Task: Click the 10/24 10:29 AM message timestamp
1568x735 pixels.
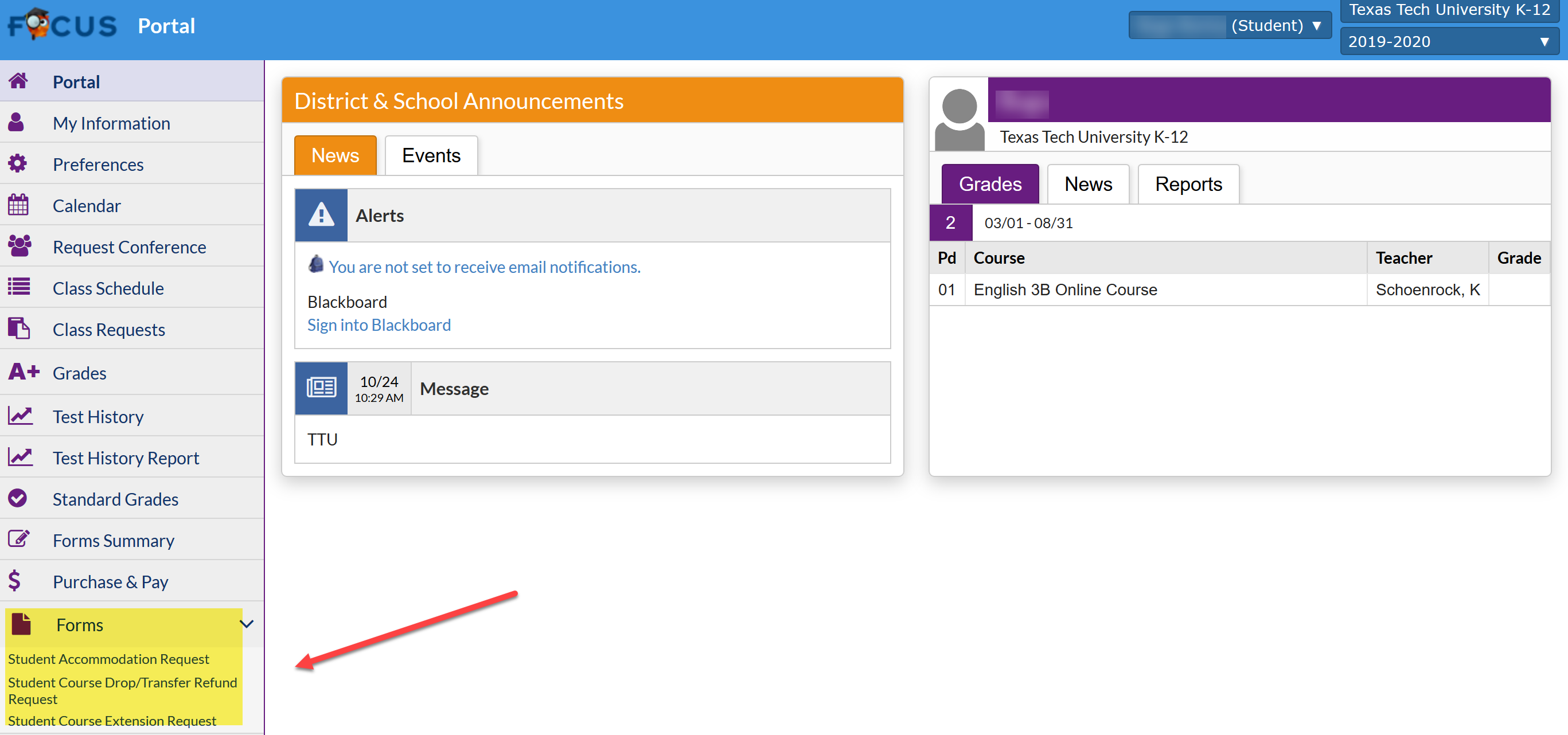Action: click(x=379, y=389)
